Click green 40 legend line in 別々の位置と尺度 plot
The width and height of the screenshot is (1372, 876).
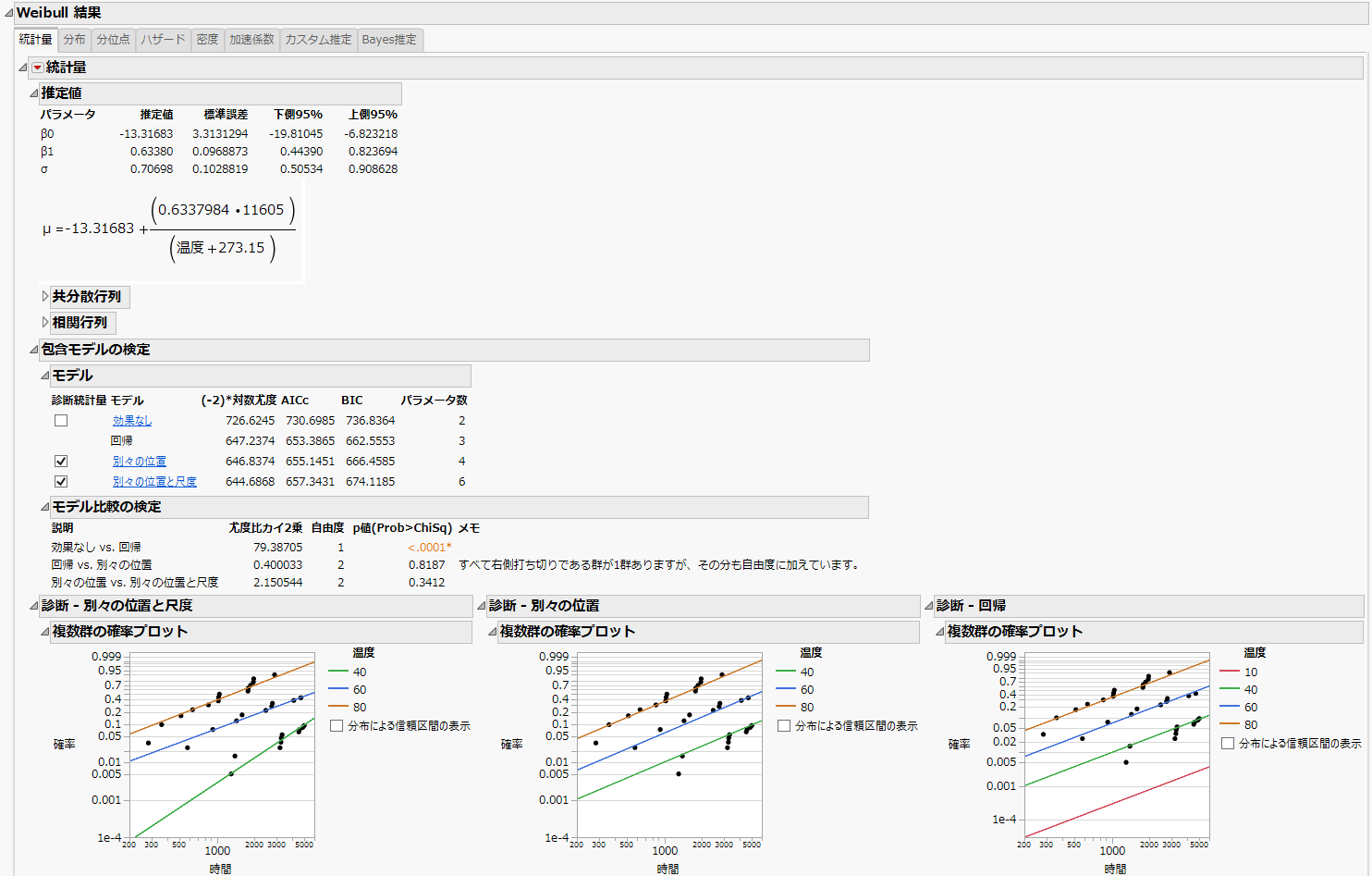pyautogui.click(x=338, y=672)
